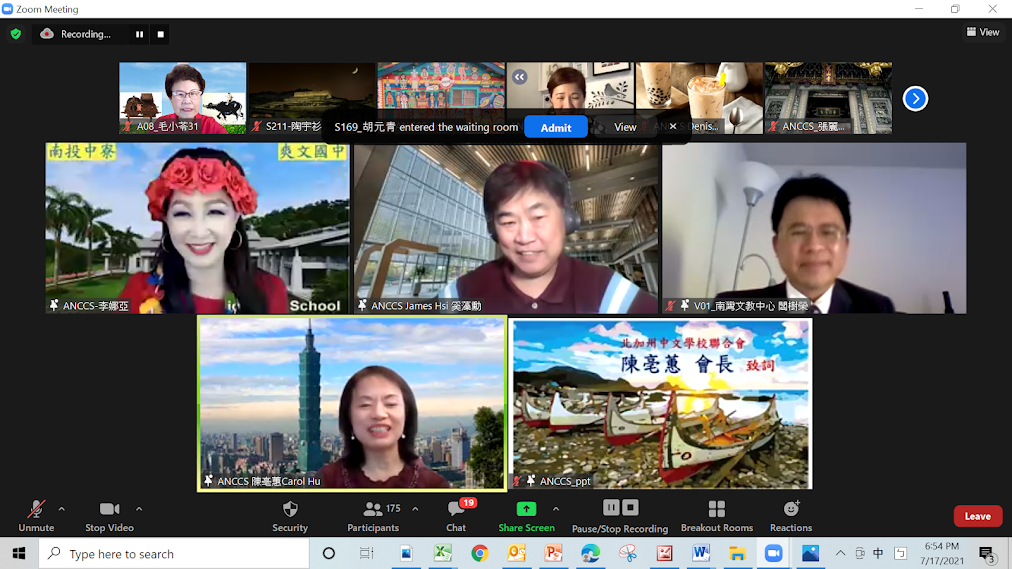Viewport: 1012px width, 569px height.
Task: Click the green encryption shield icon
Action: click(x=16, y=34)
